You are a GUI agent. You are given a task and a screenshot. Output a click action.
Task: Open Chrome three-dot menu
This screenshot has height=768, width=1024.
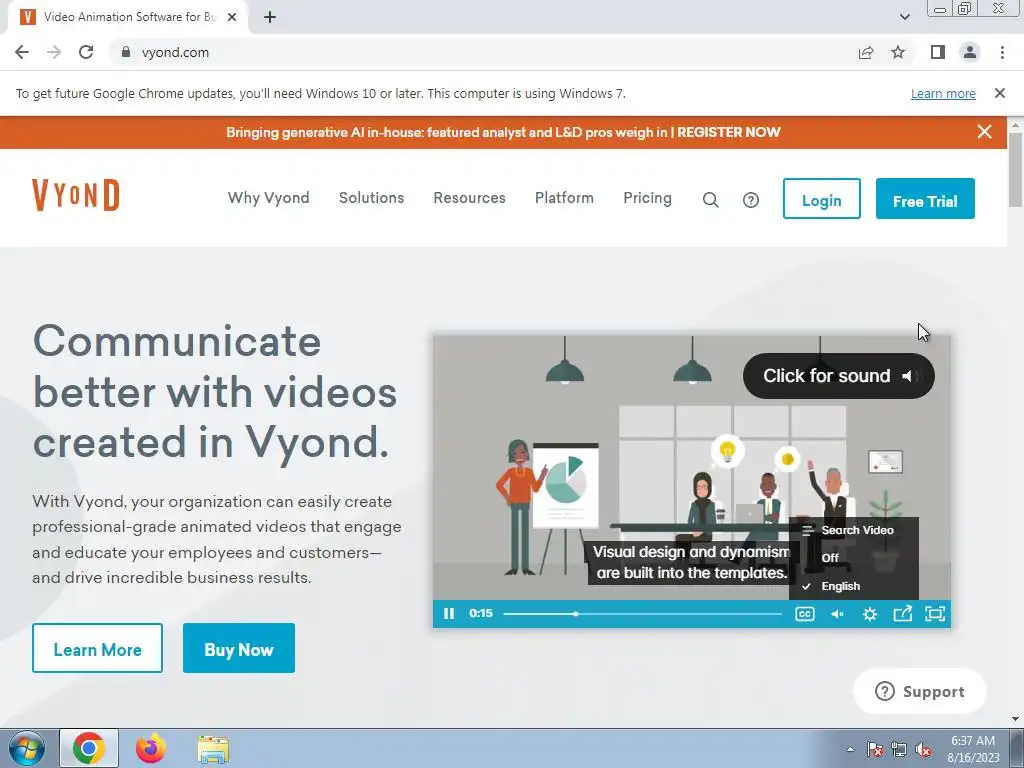[1002, 52]
